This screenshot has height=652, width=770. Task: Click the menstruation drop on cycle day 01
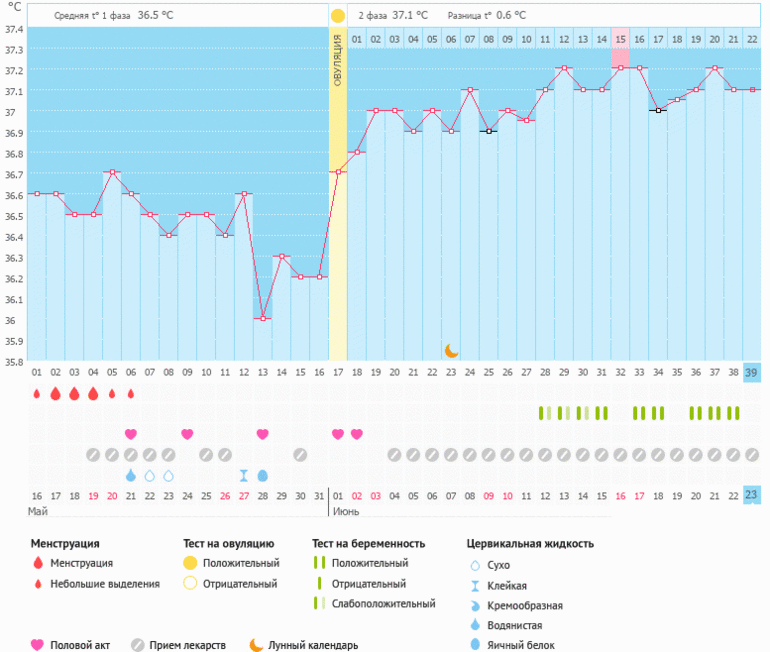[37, 394]
